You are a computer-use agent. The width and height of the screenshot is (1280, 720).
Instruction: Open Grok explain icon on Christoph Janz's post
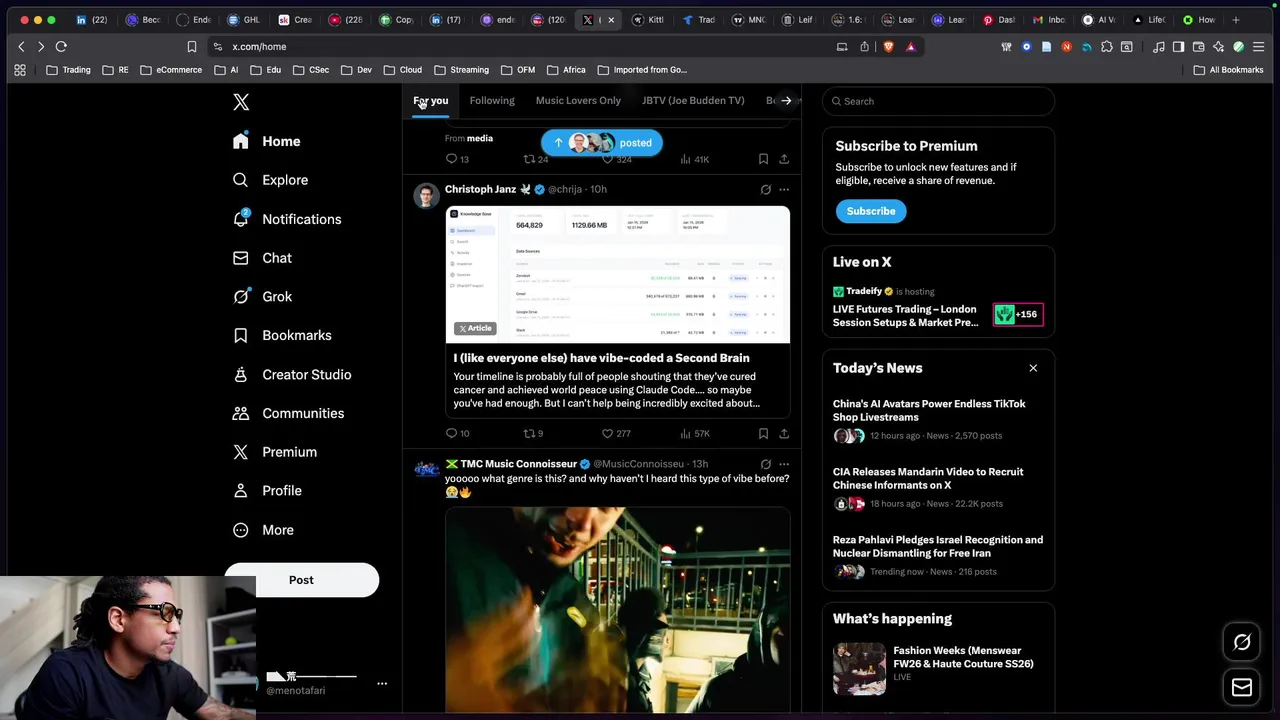click(x=766, y=189)
